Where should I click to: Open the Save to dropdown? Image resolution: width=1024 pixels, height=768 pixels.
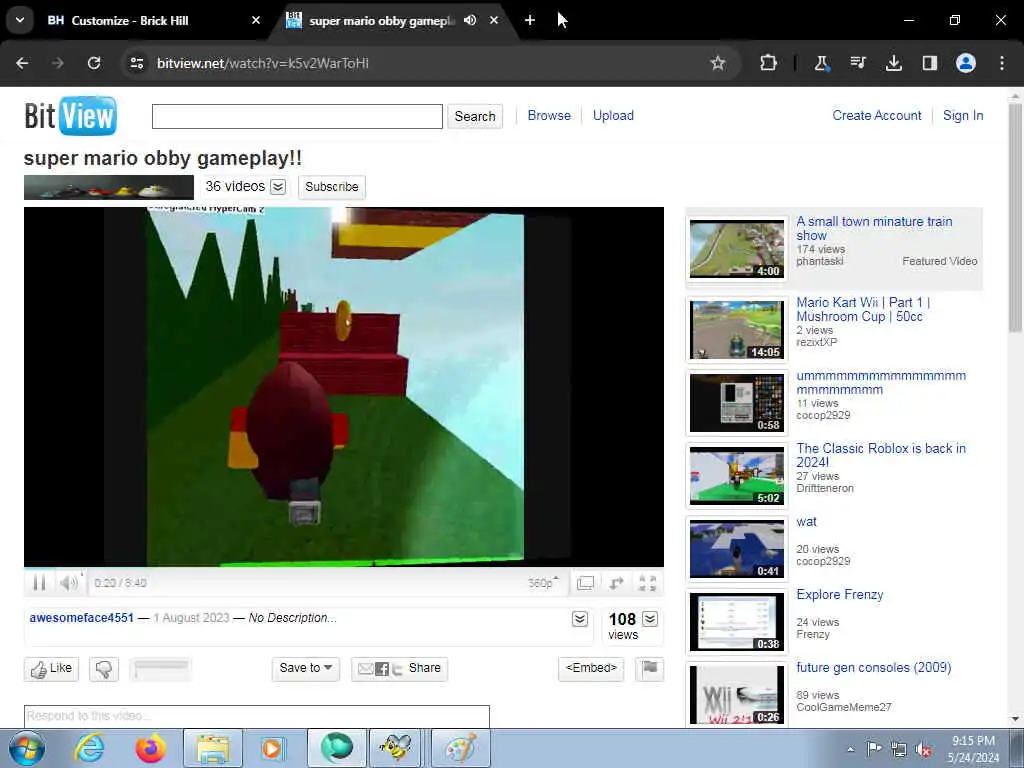click(x=306, y=668)
